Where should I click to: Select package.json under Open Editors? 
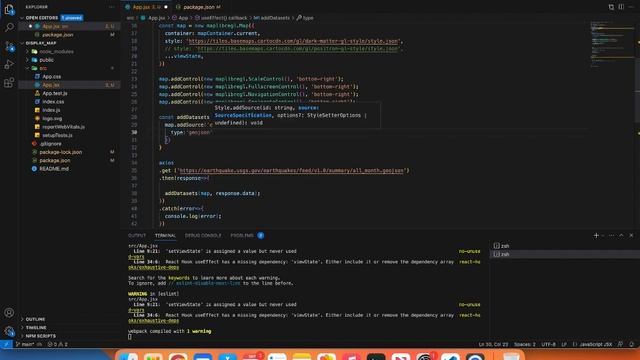coord(58,35)
